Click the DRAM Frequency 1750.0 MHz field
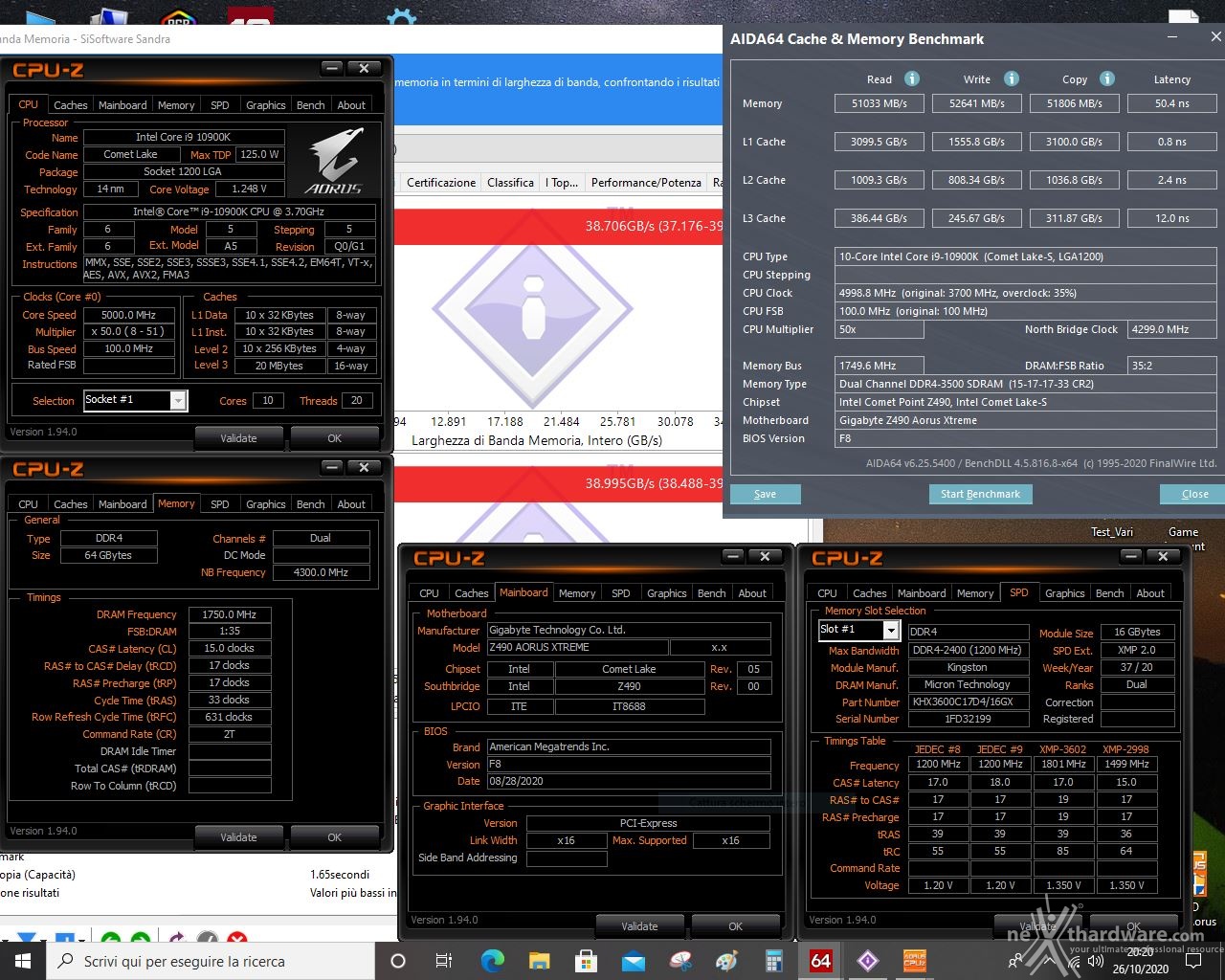 230,614
